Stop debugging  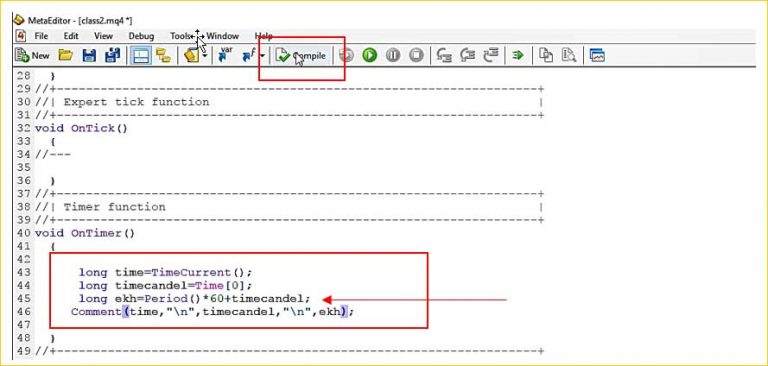pyautogui.click(x=416, y=55)
